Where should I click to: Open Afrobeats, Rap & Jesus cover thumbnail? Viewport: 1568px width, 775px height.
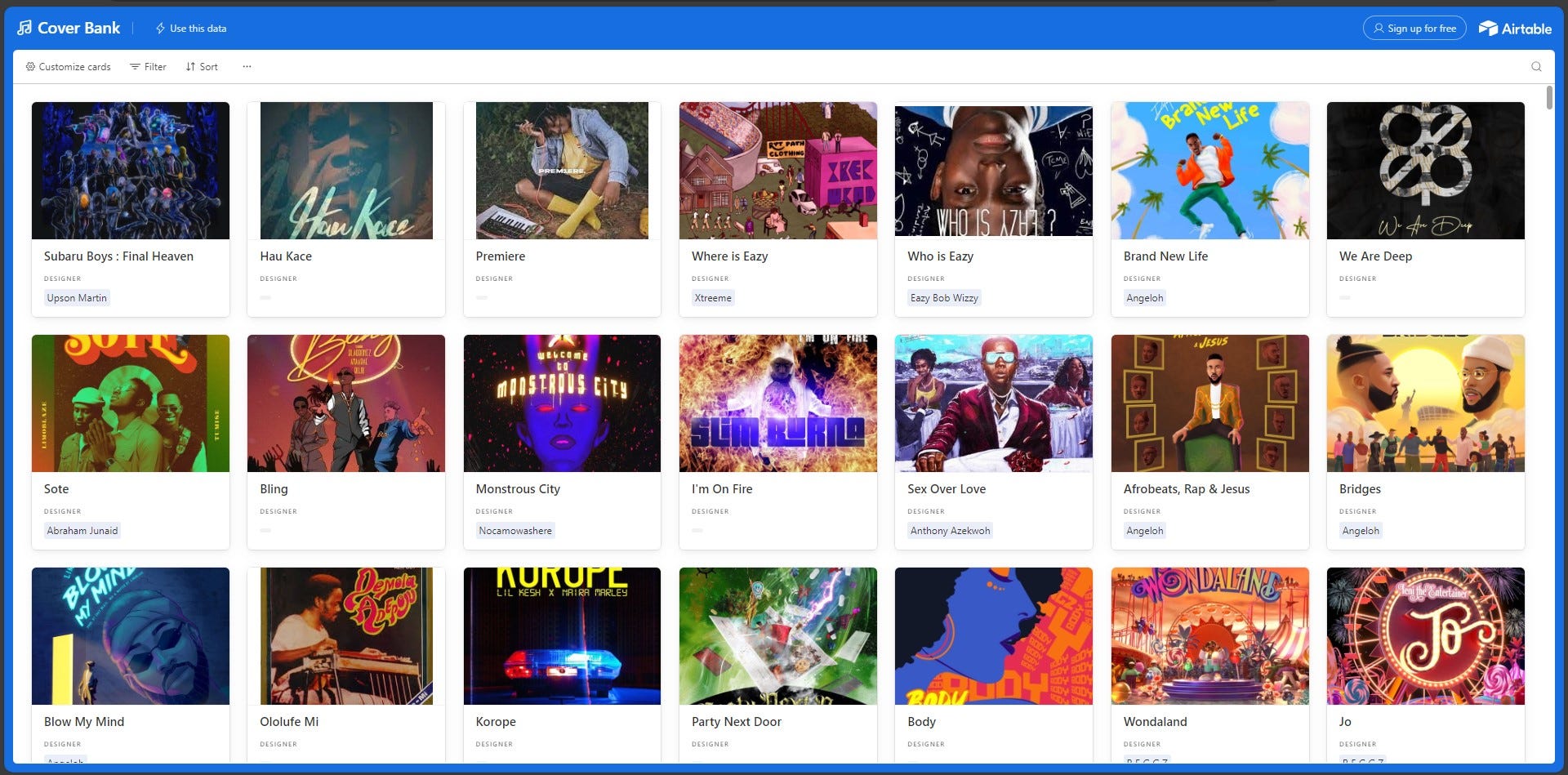point(1210,403)
